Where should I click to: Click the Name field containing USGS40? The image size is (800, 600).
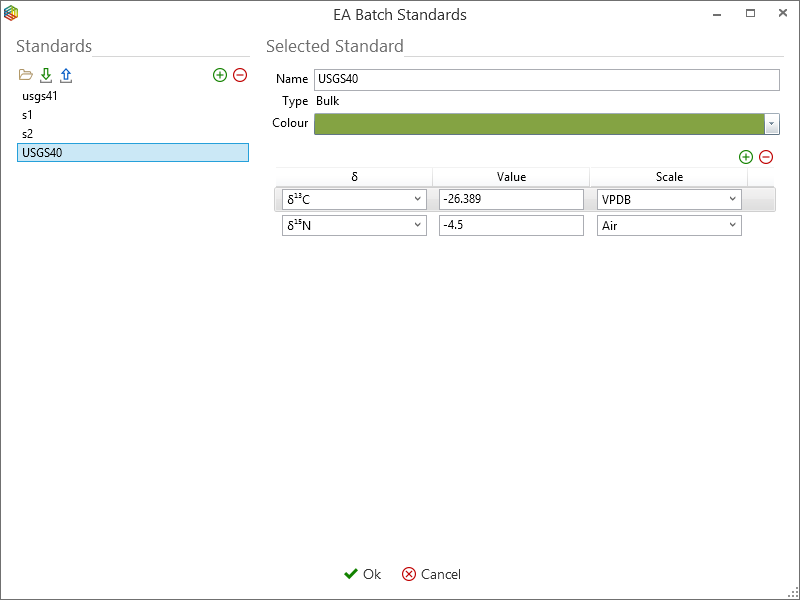546,80
